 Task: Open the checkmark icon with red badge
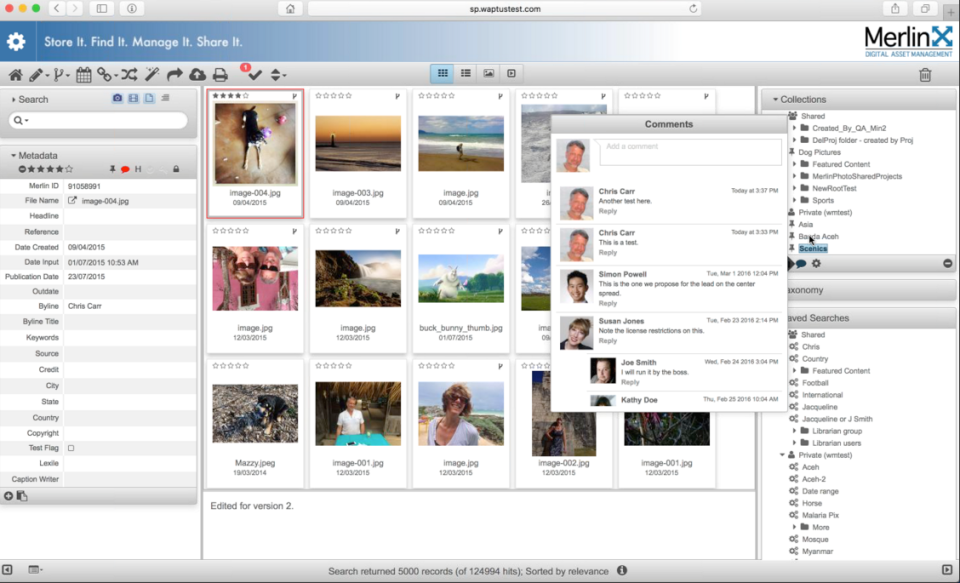[x=253, y=73]
